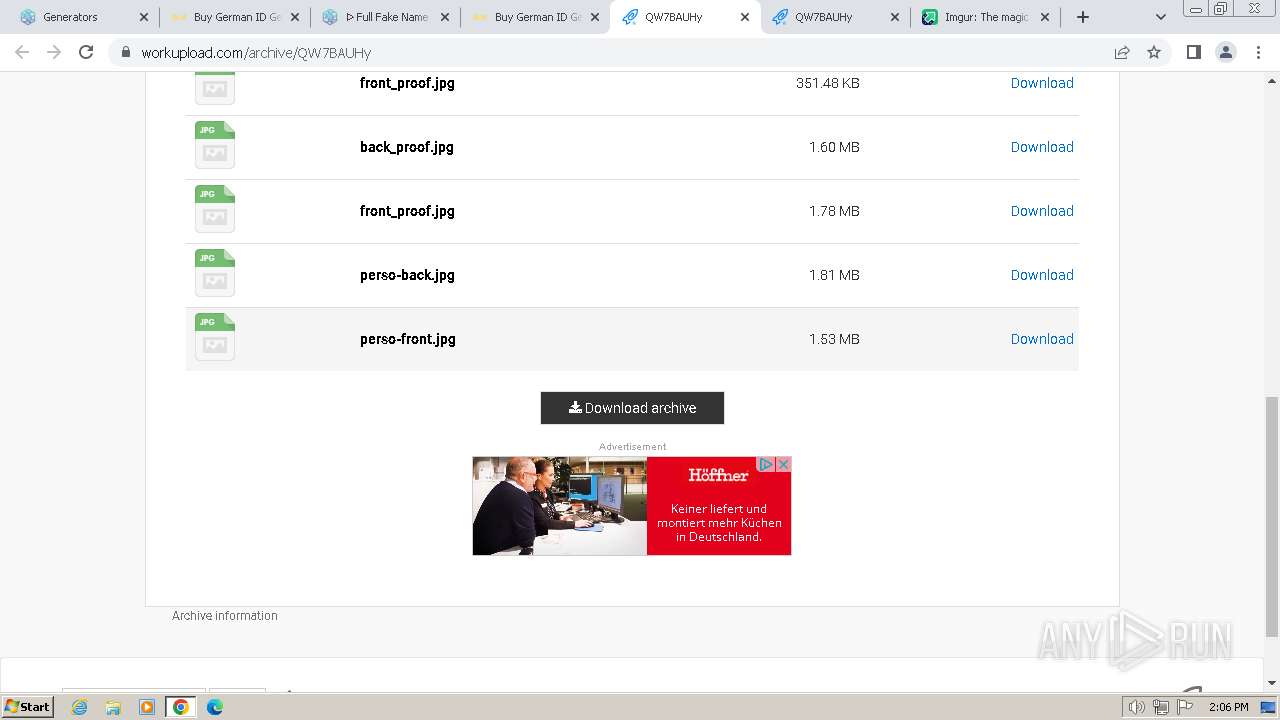Screen dimensions: 1280x720
Task: Click the Archive information heading
Action: click(225, 616)
